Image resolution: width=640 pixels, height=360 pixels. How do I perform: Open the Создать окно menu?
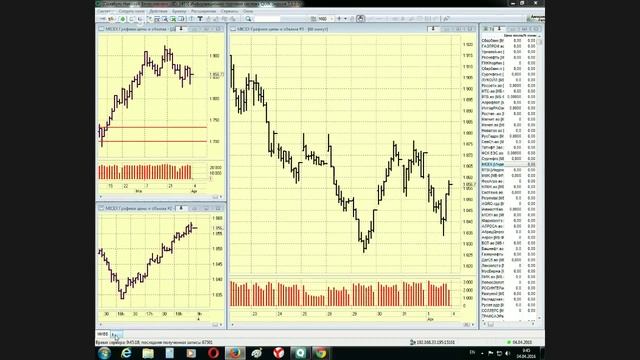coord(131,11)
